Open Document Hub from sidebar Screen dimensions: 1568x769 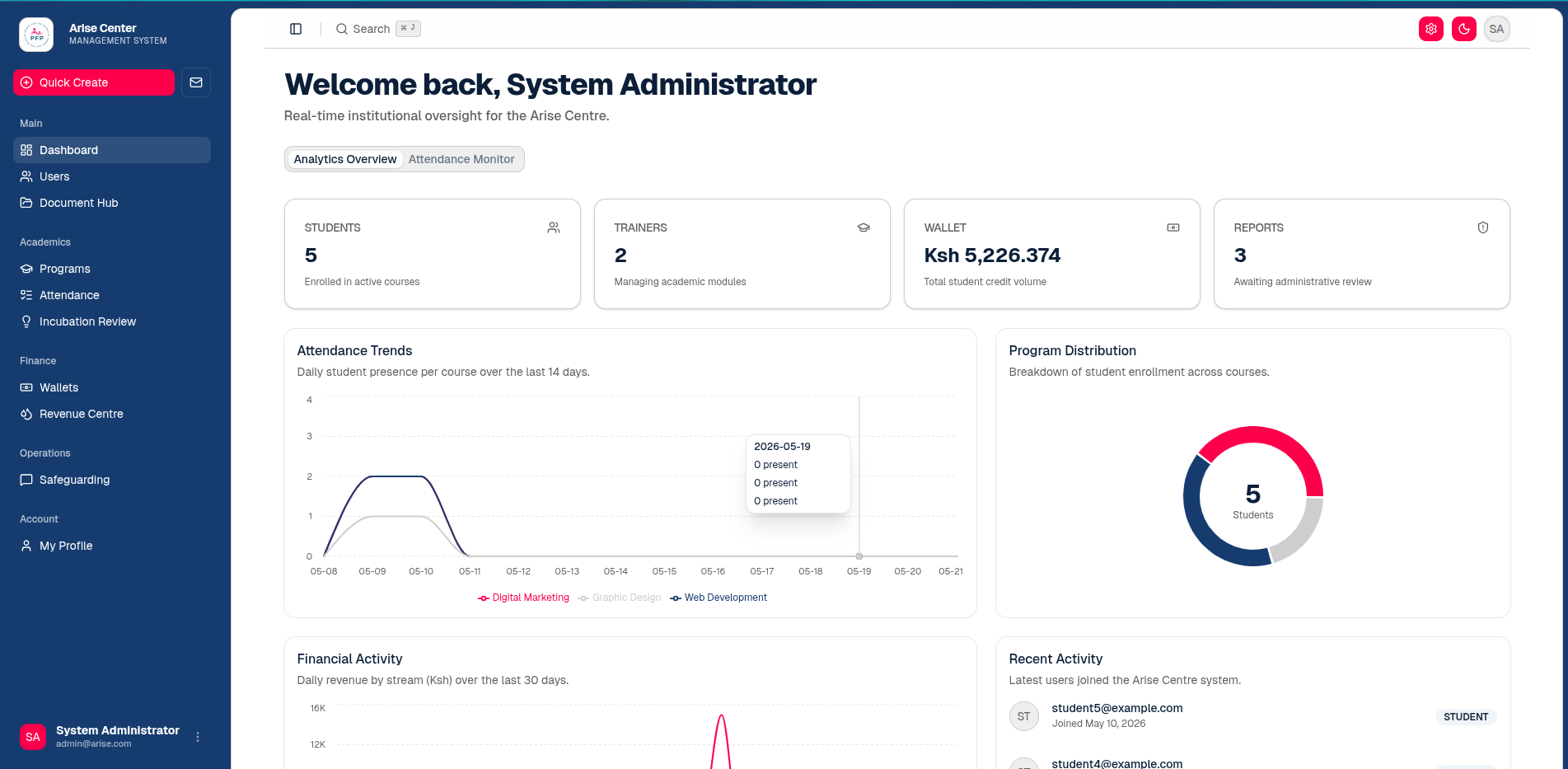pyautogui.click(x=112, y=203)
